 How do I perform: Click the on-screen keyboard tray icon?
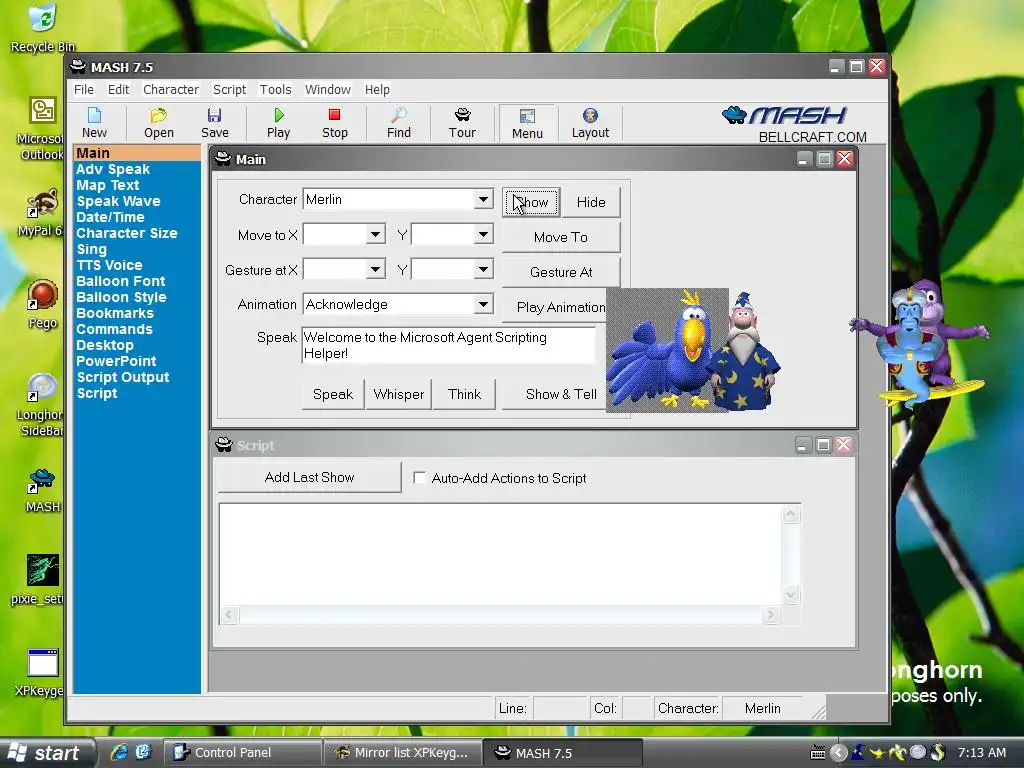(818, 753)
